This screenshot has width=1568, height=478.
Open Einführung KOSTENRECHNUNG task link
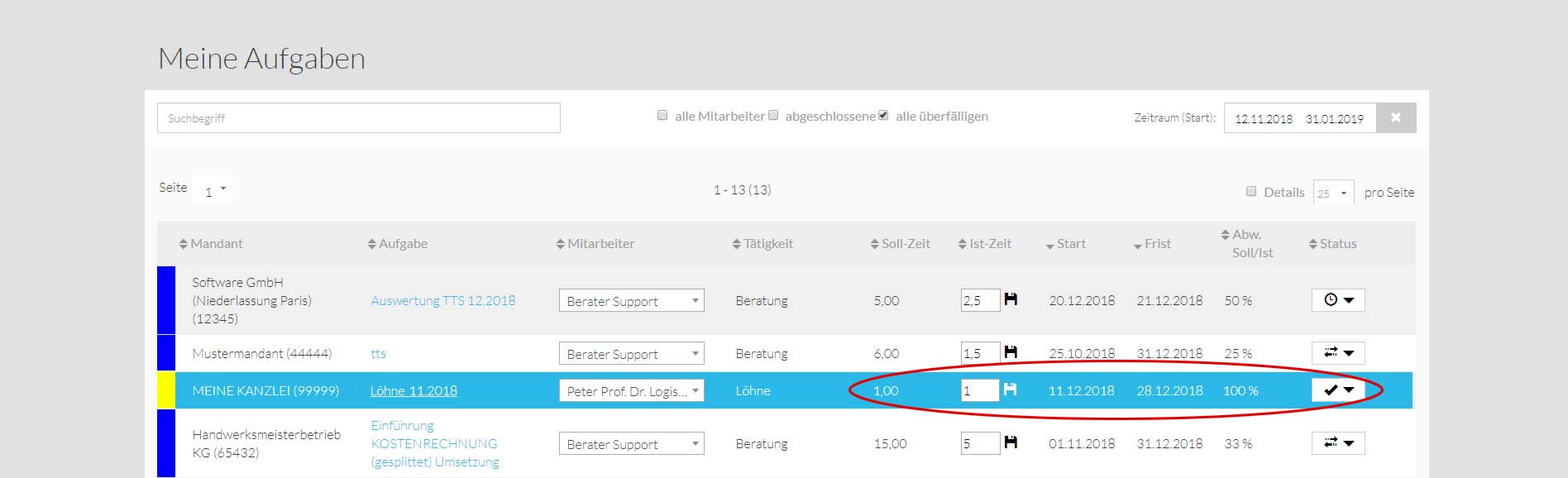[435, 443]
